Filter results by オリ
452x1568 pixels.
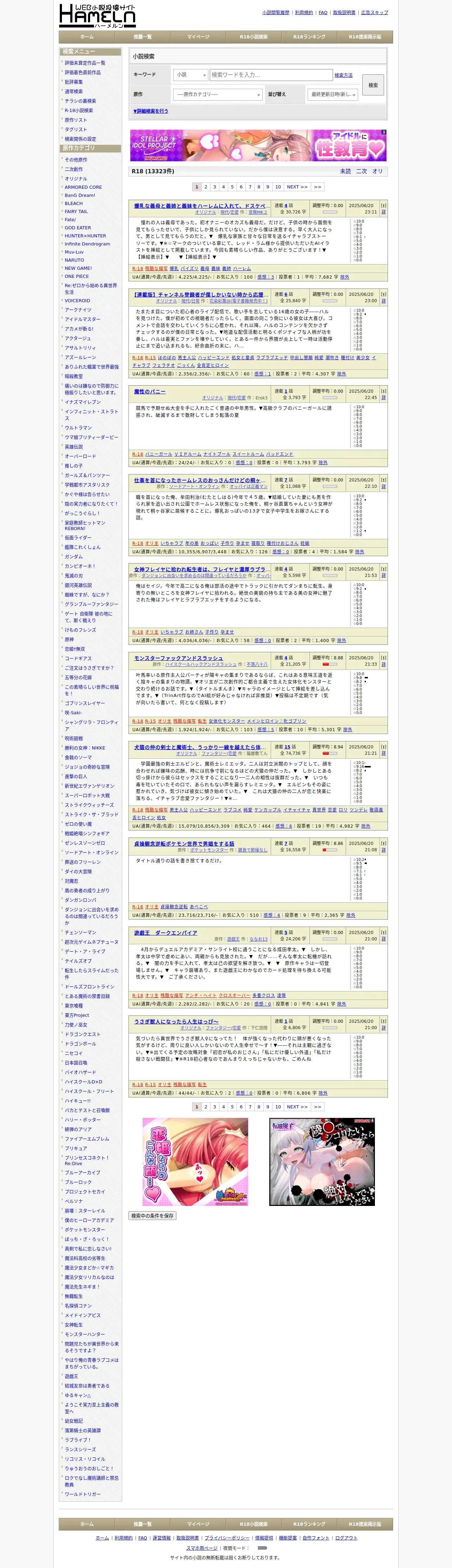click(378, 171)
